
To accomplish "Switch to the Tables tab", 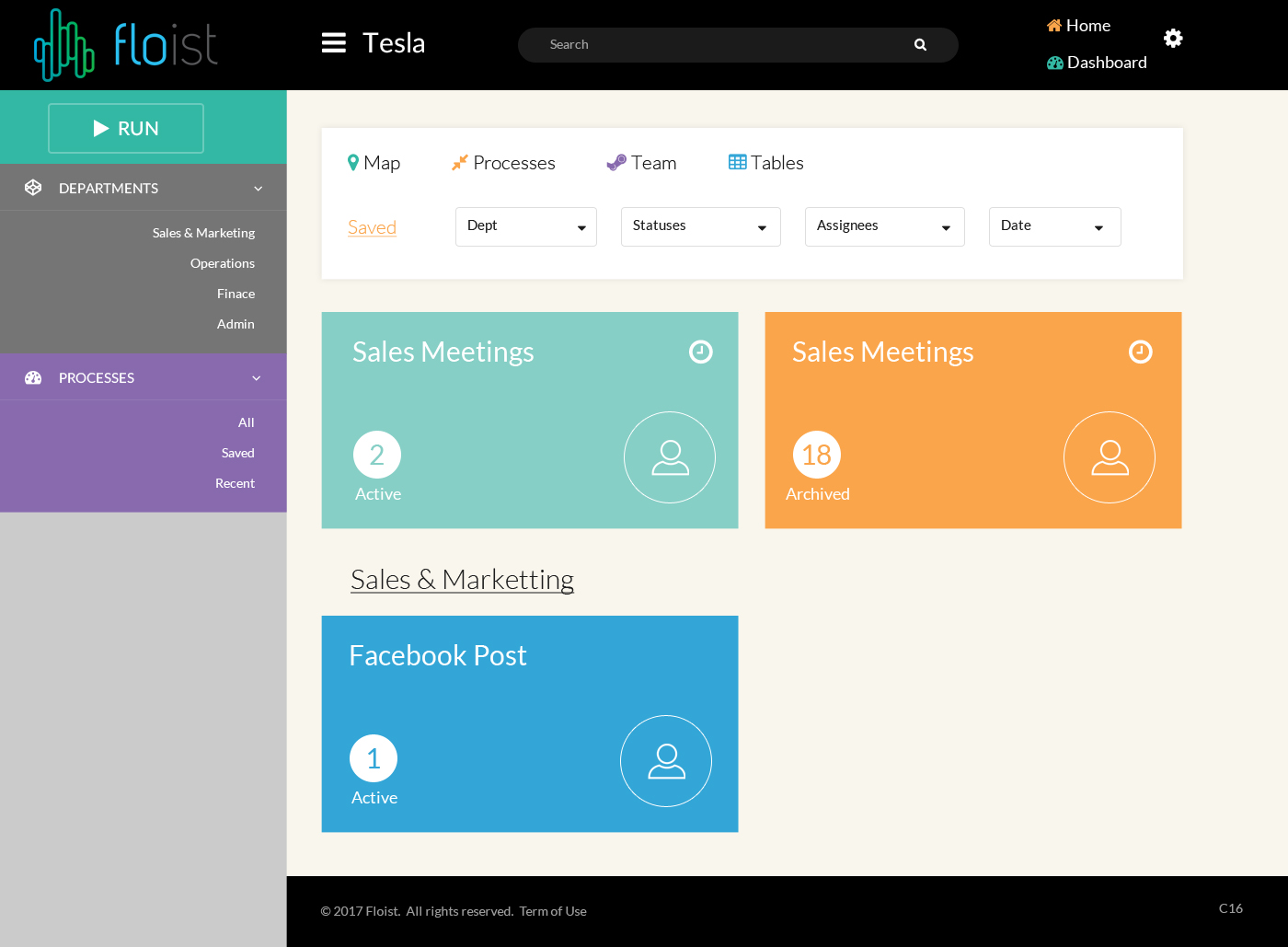I will tap(766, 163).
